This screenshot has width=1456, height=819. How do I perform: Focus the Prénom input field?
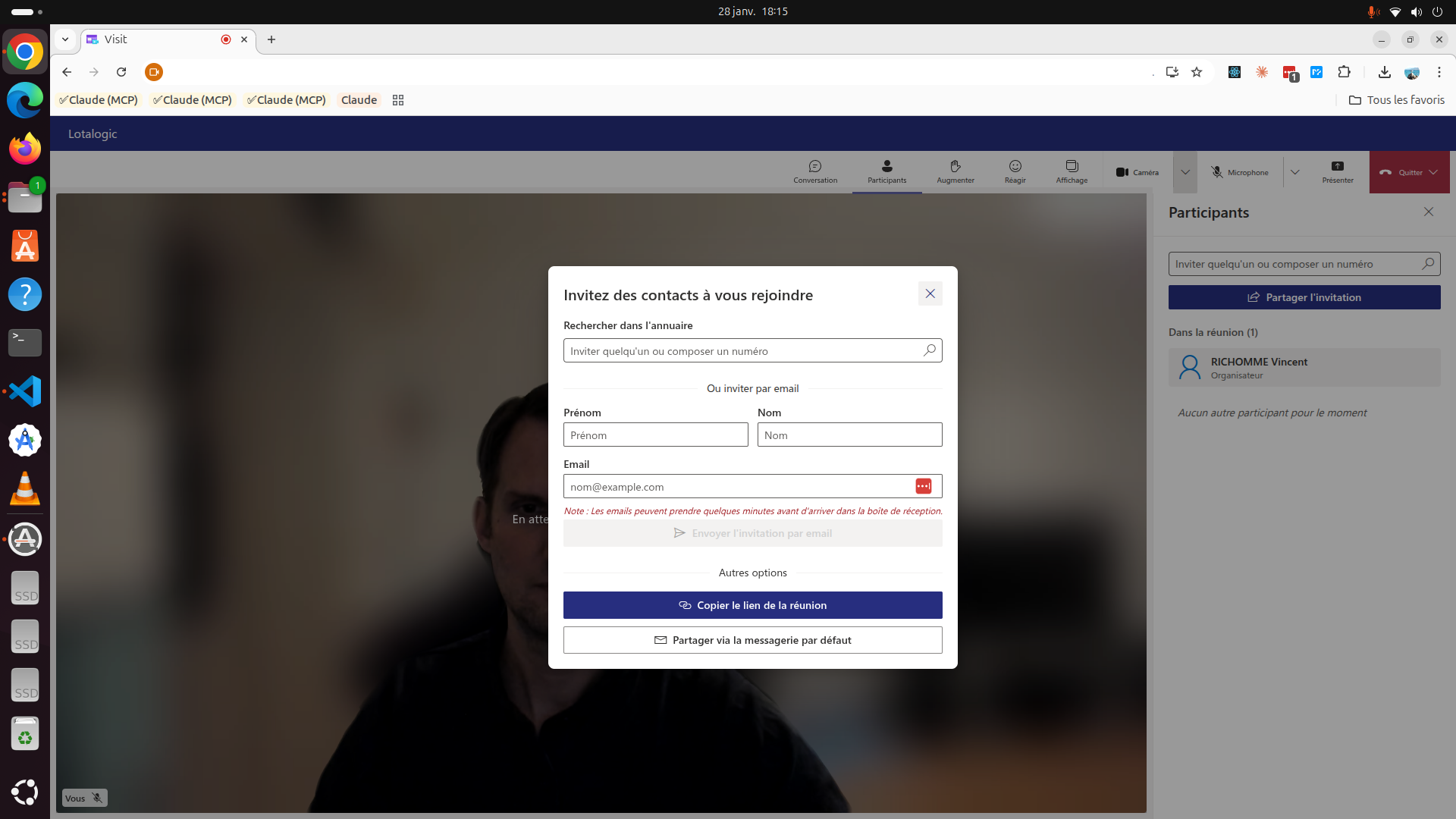655,435
